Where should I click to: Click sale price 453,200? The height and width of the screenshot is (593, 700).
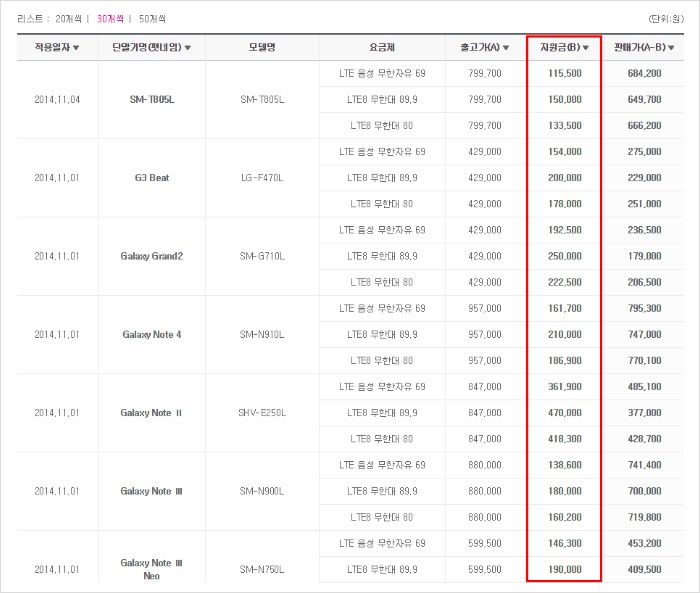[644, 543]
